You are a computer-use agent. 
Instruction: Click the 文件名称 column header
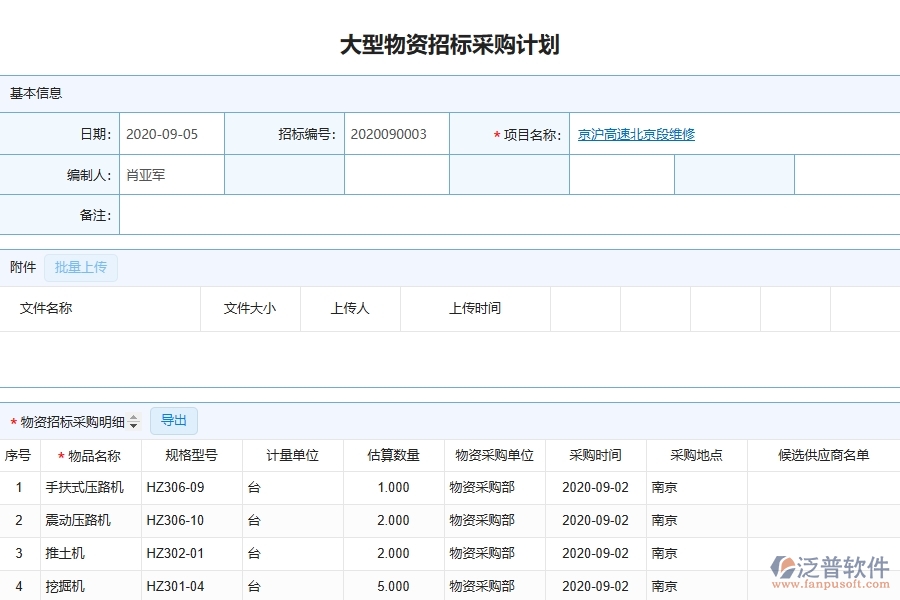tap(47, 308)
